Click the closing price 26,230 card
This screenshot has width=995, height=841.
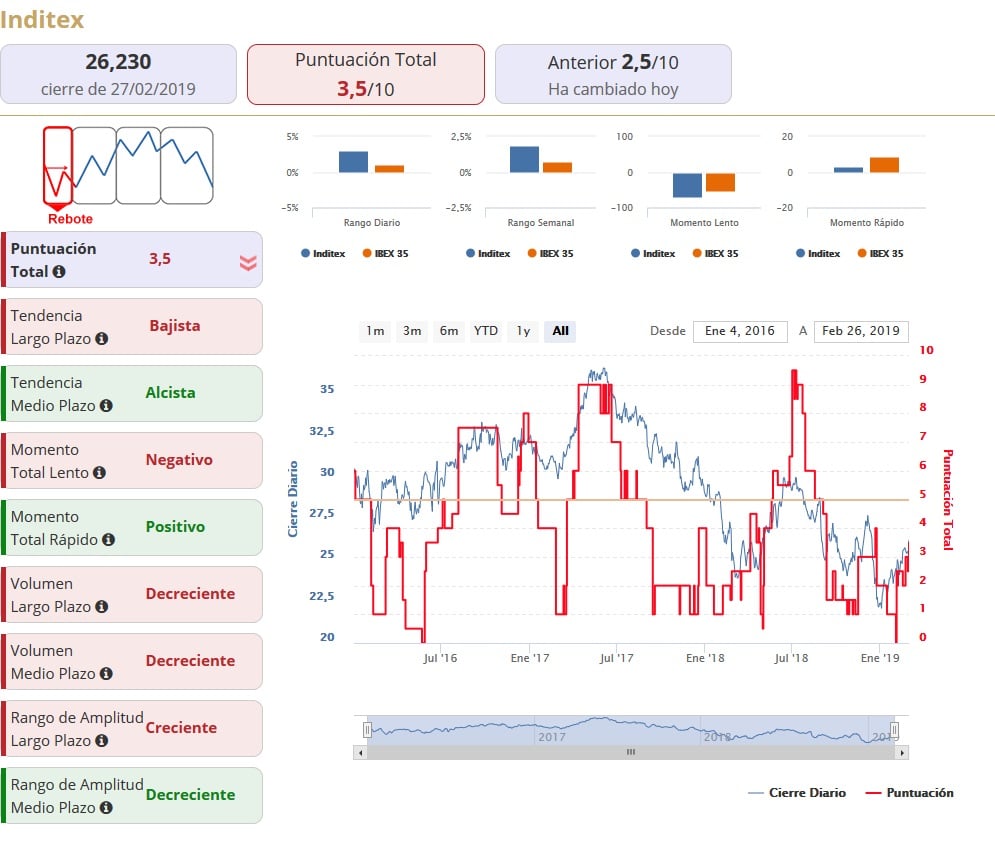(119, 74)
